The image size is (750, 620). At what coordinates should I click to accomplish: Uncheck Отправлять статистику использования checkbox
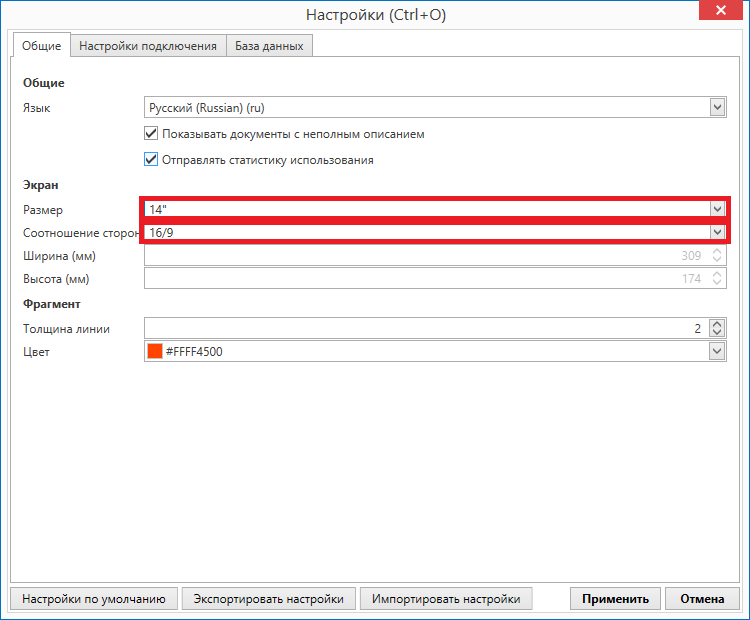coord(151,159)
